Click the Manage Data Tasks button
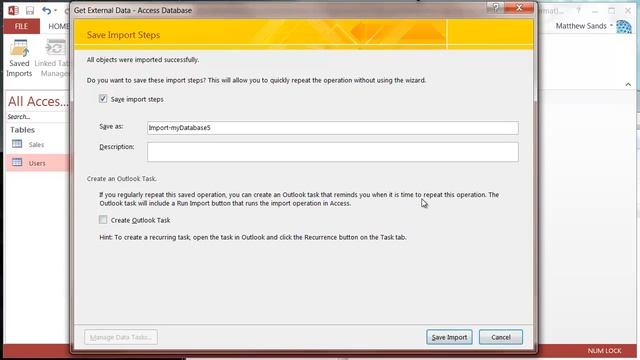Screen dimensions: 640x360 coord(121,337)
